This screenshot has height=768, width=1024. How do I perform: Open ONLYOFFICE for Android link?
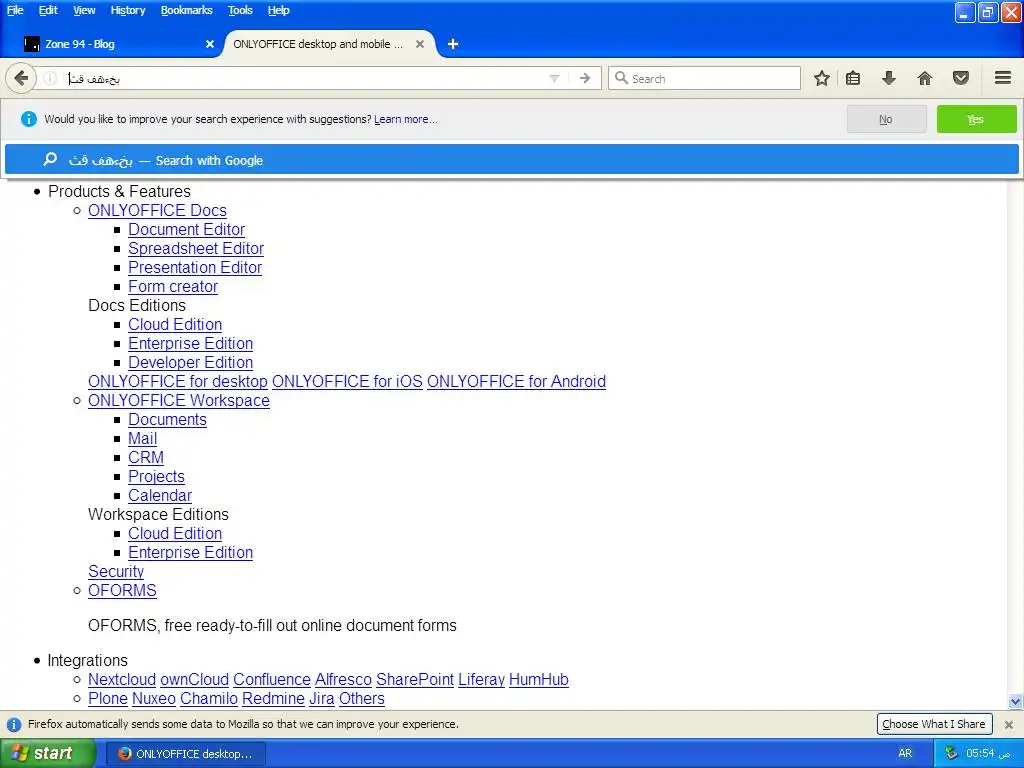(x=517, y=381)
